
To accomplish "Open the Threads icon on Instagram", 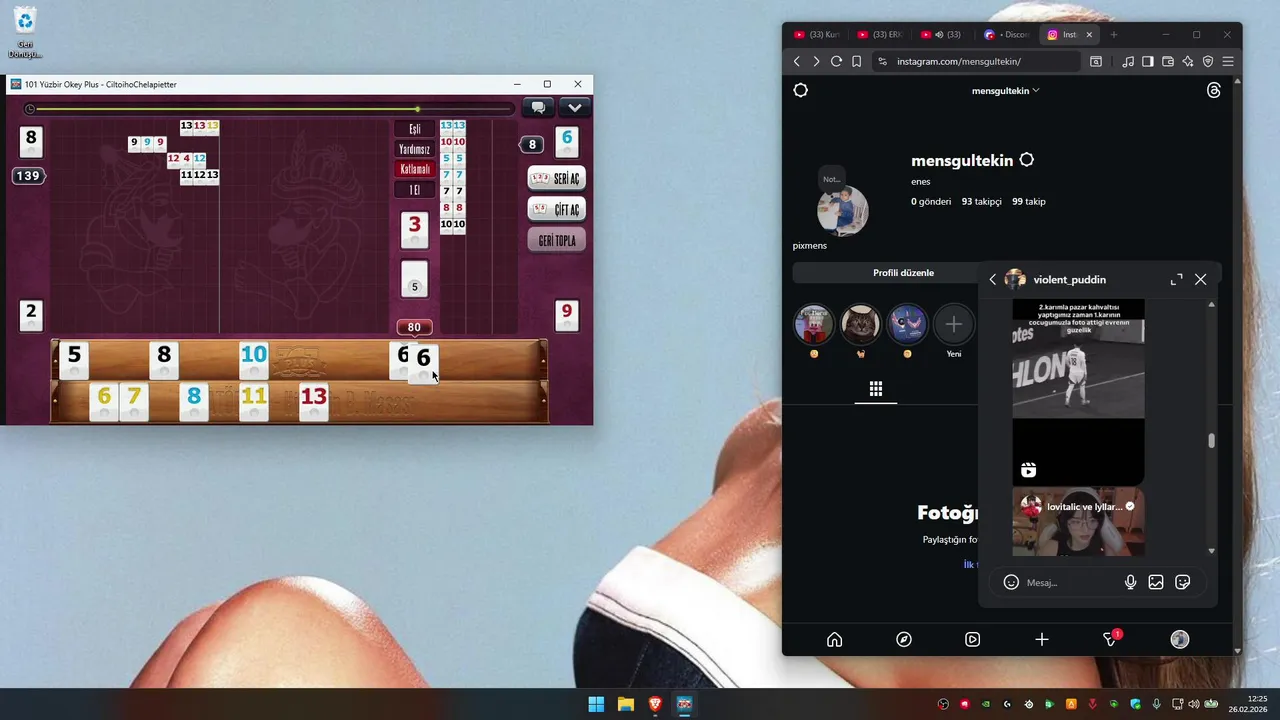I will 1214,90.
